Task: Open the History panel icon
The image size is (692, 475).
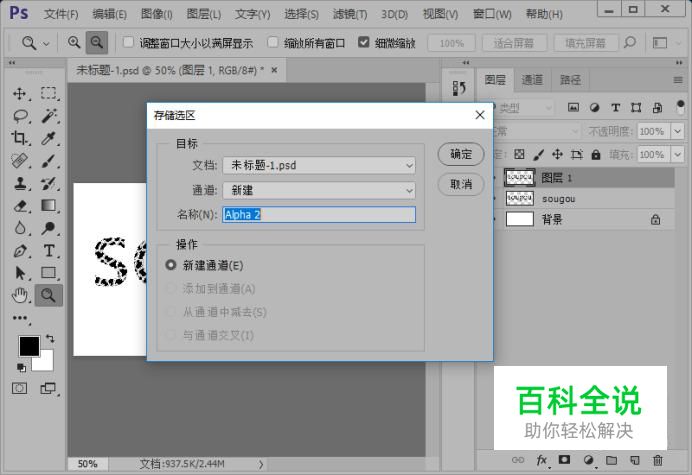Action: (459, 88)
